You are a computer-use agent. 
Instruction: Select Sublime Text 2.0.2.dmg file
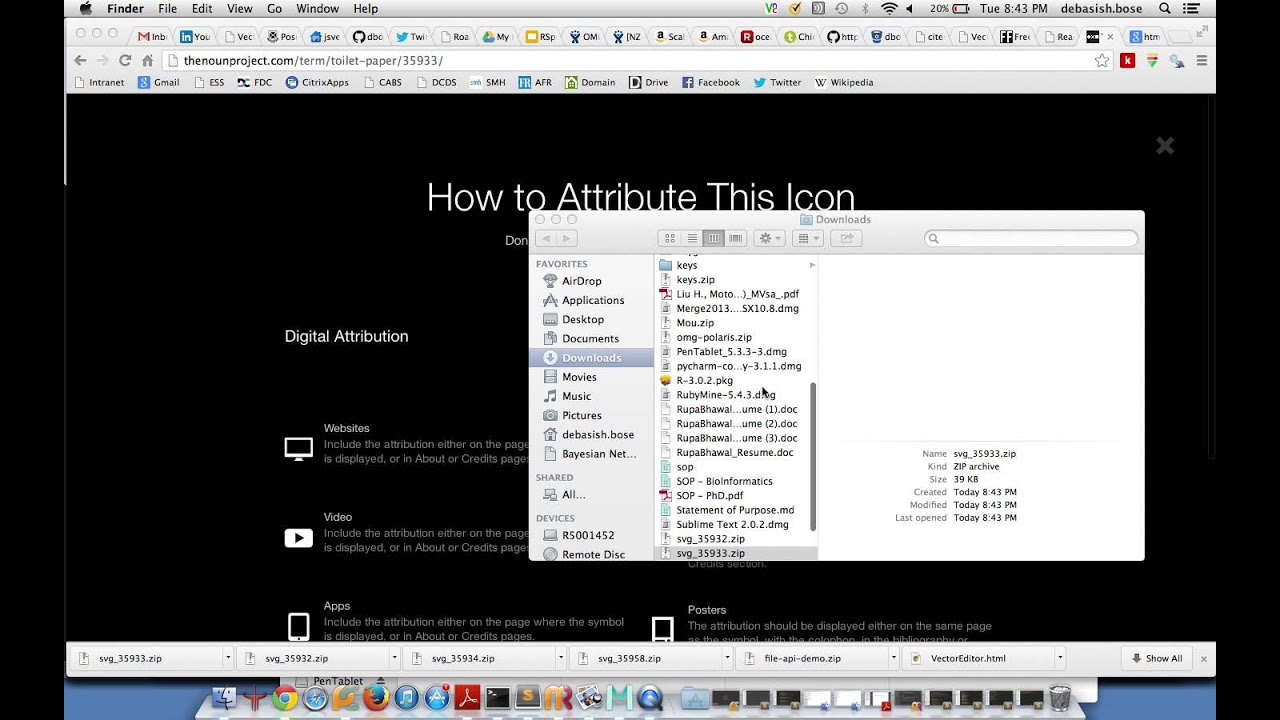click(x=732, y=524)
